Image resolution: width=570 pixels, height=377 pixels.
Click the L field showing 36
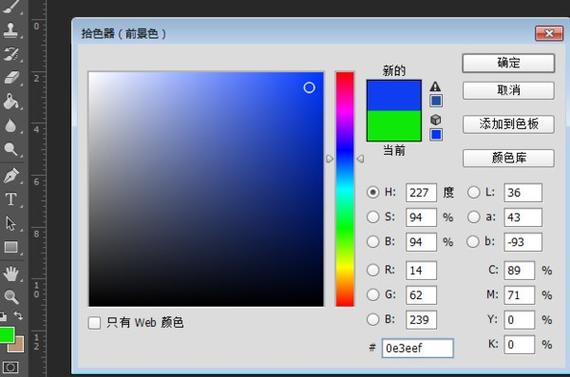523,193
